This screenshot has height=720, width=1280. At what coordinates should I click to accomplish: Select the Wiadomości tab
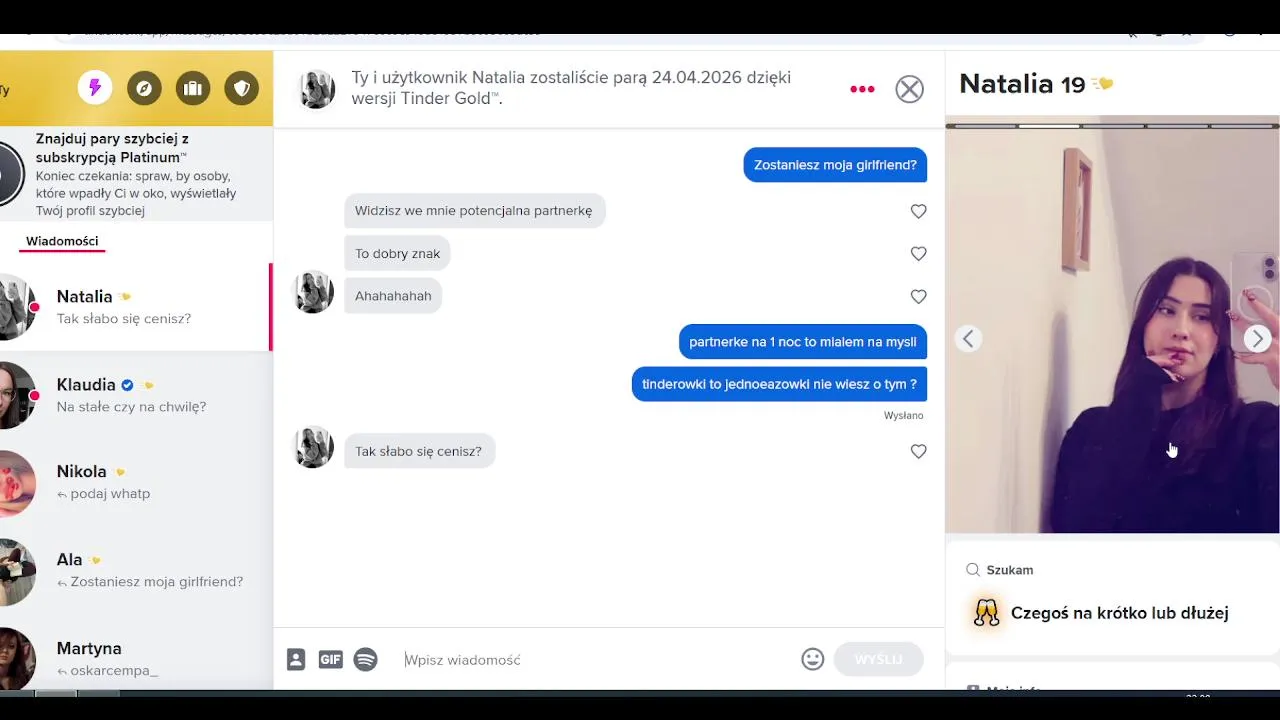tap(62, 242)
